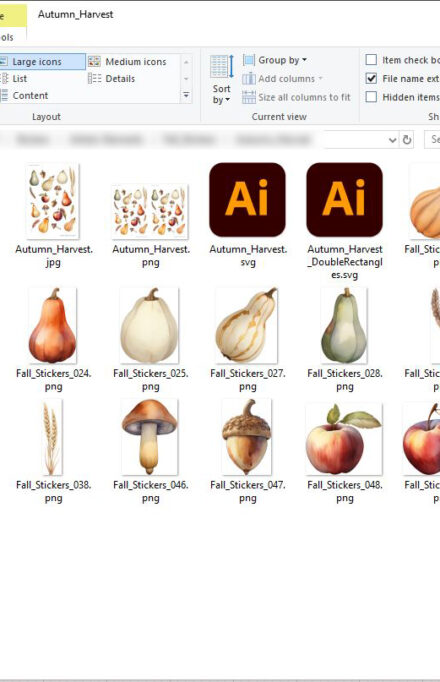Click the refresh icon in address bar
The height and width of the screenshot is (682, 440).
tap(407, 140)
